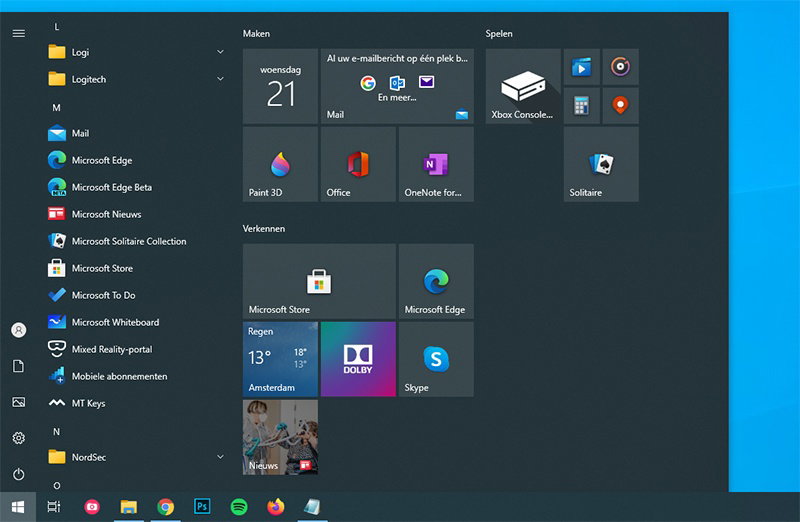Screen dimensions: 800x522
Task: Open the Maps tile with pin icon
Action: coord(621,105)
